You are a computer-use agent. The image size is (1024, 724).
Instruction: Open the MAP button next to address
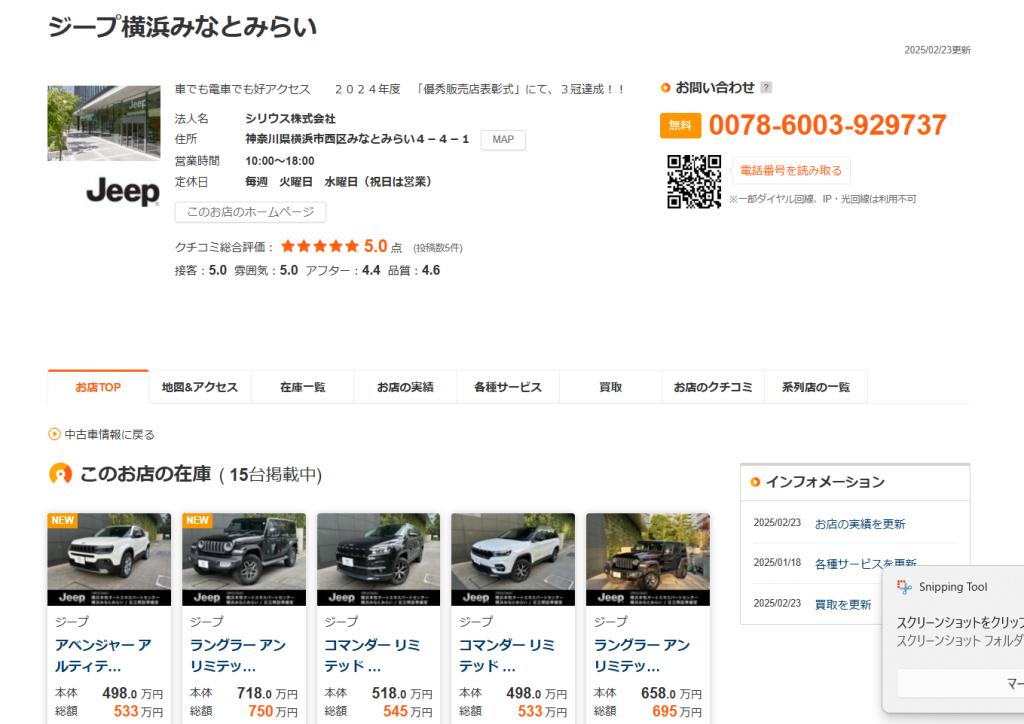point(503,139)
